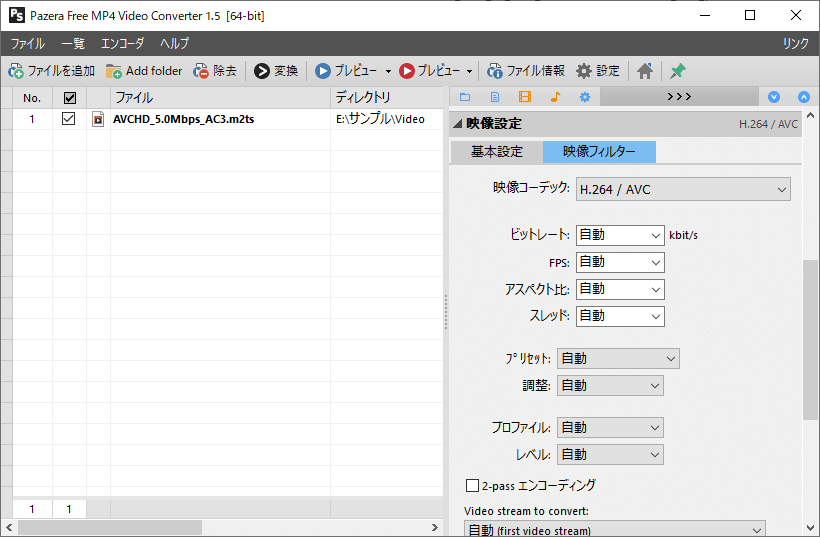Uncheck the AVCHD_5.0Mbps_AC3.m2ts row checkbox
Viewport: 820px width, 537px height.
[69, 119]
